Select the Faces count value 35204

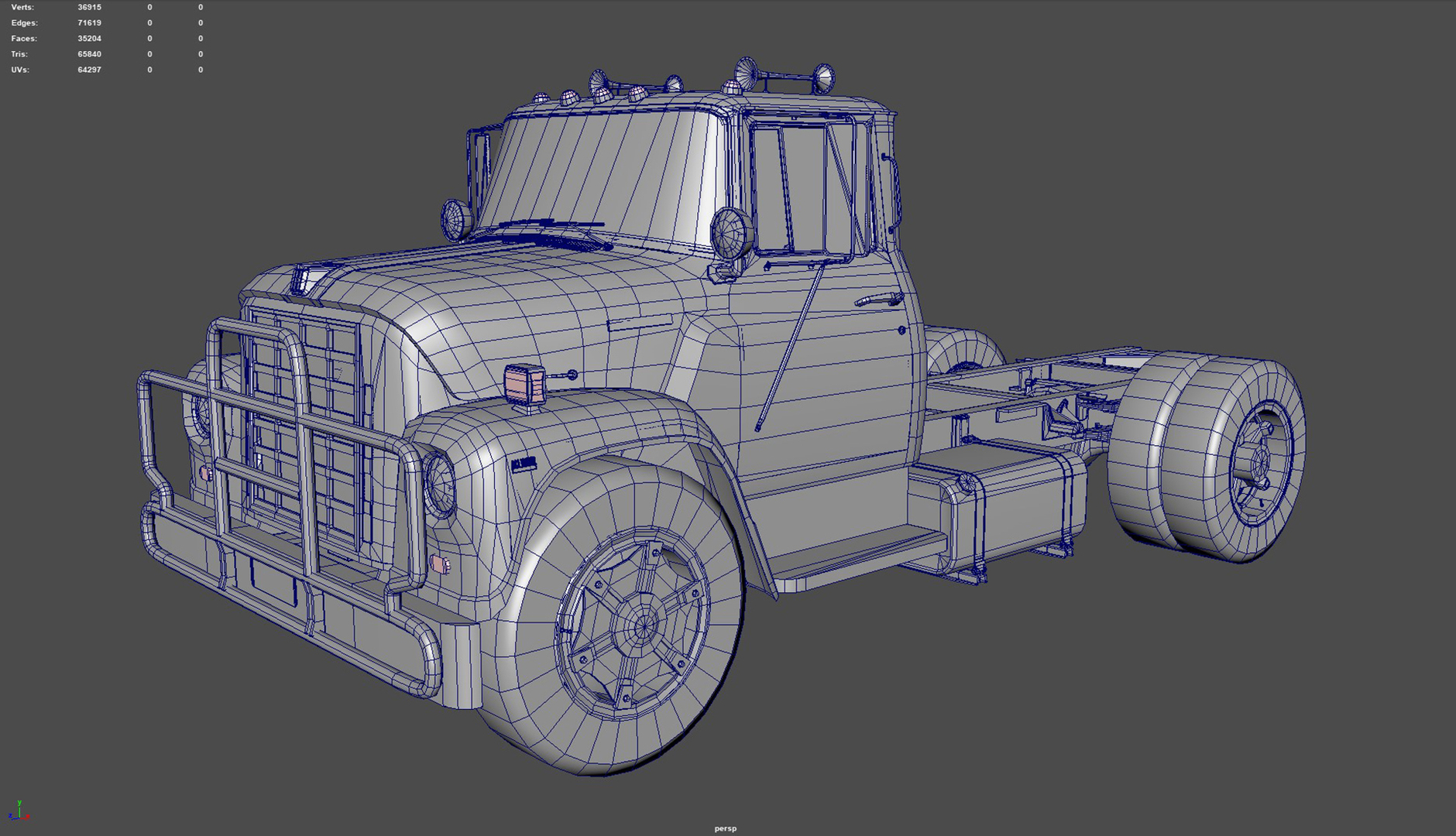click(89, 38)
